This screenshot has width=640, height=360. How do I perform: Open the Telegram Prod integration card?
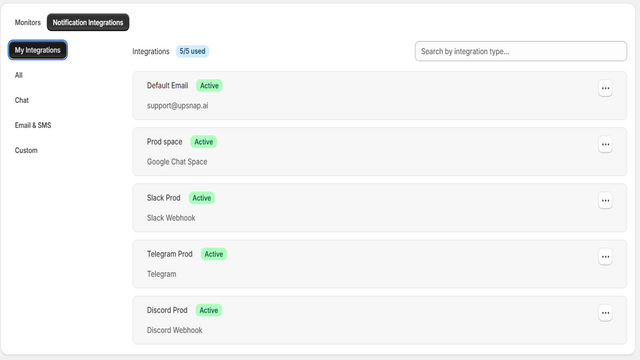380,264
